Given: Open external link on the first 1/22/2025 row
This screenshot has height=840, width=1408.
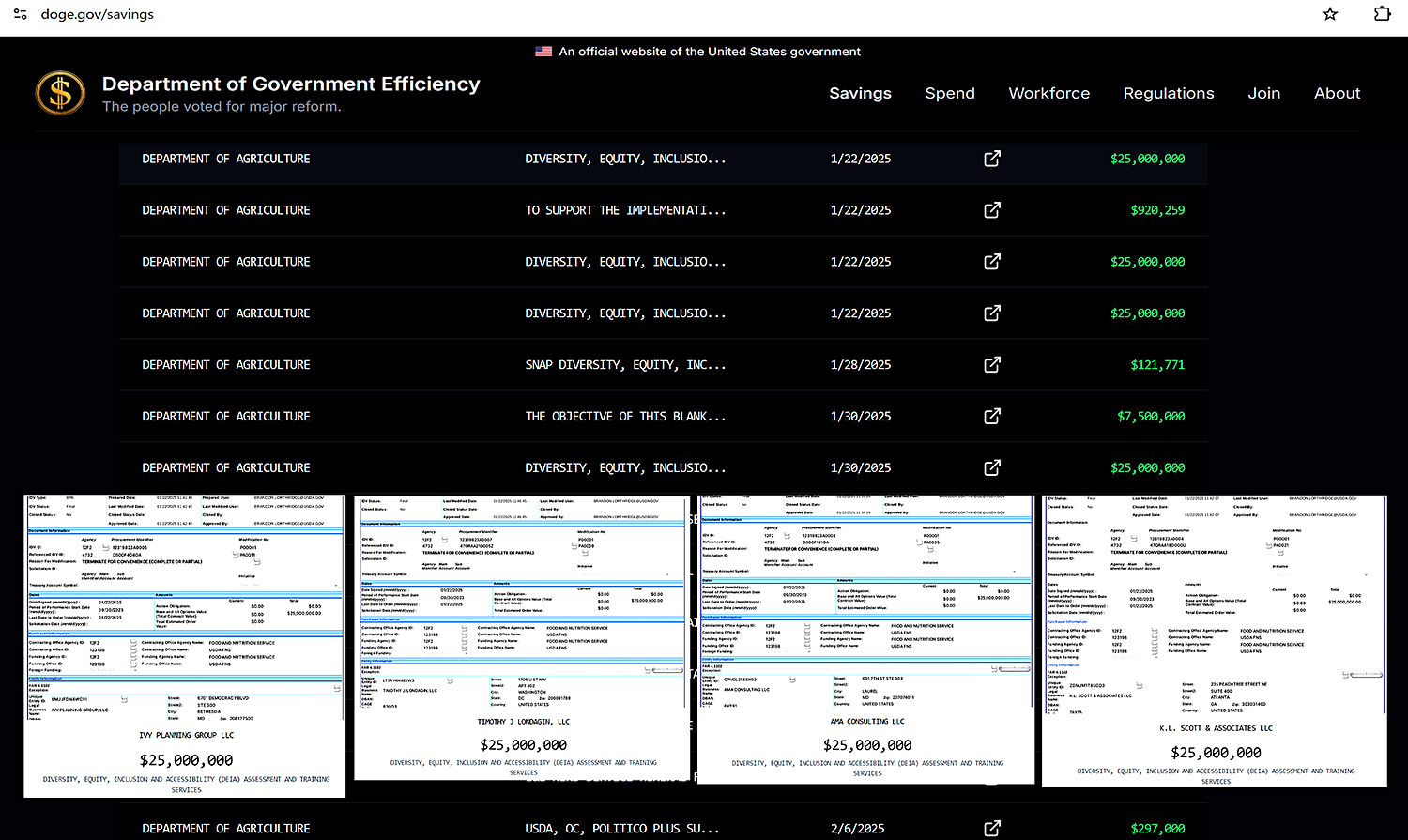Looking at the screenshot, I should [x=991, y=159].
